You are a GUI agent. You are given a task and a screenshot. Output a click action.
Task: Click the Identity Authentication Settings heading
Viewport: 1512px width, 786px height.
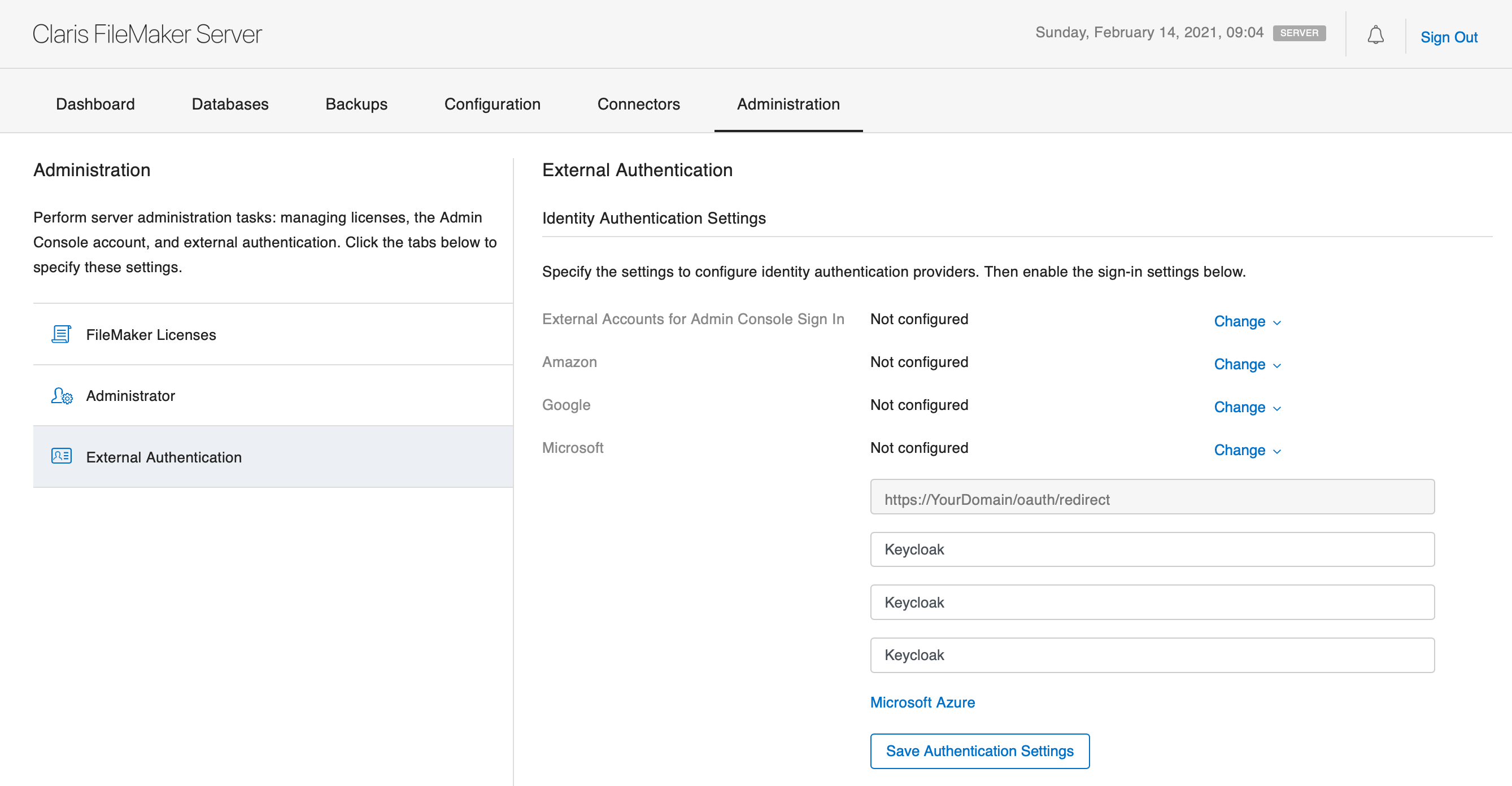coord(654,218)
